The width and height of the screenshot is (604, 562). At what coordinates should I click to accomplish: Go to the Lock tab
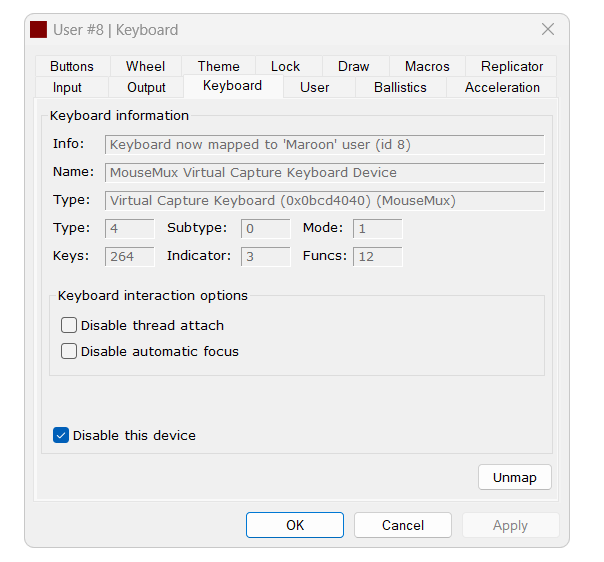click(285, 66)
